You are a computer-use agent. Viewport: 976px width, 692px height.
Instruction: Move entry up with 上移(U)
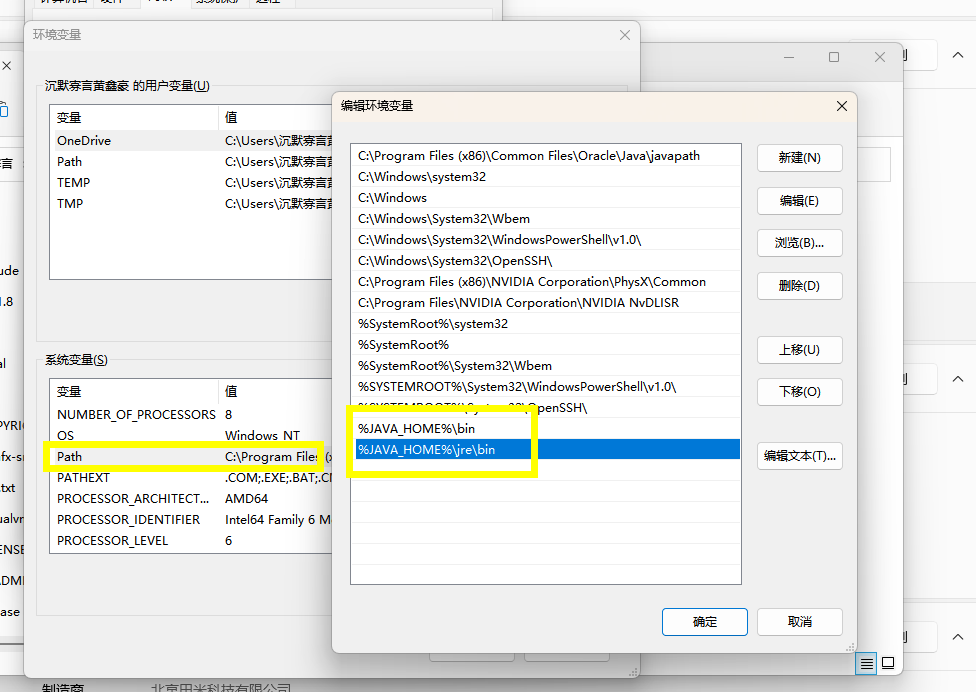799,350
